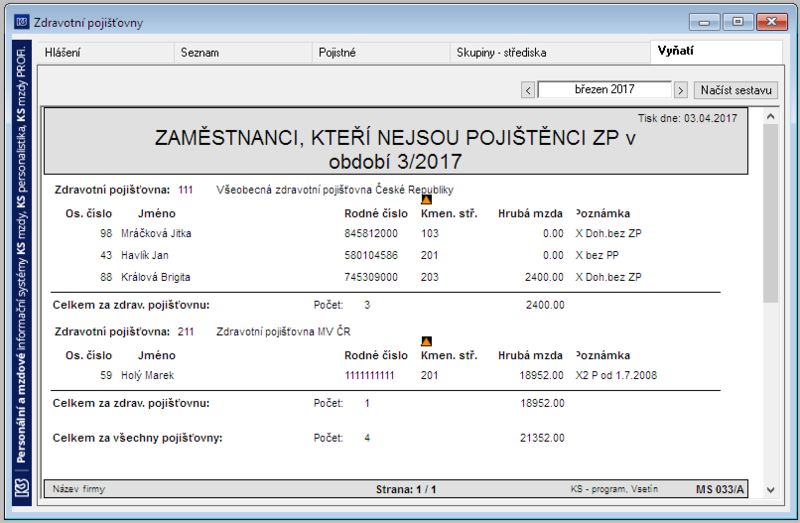Viewport: 800px width, 523px height.
Task: Go to next month with right arrow
Action: [681, 90]
